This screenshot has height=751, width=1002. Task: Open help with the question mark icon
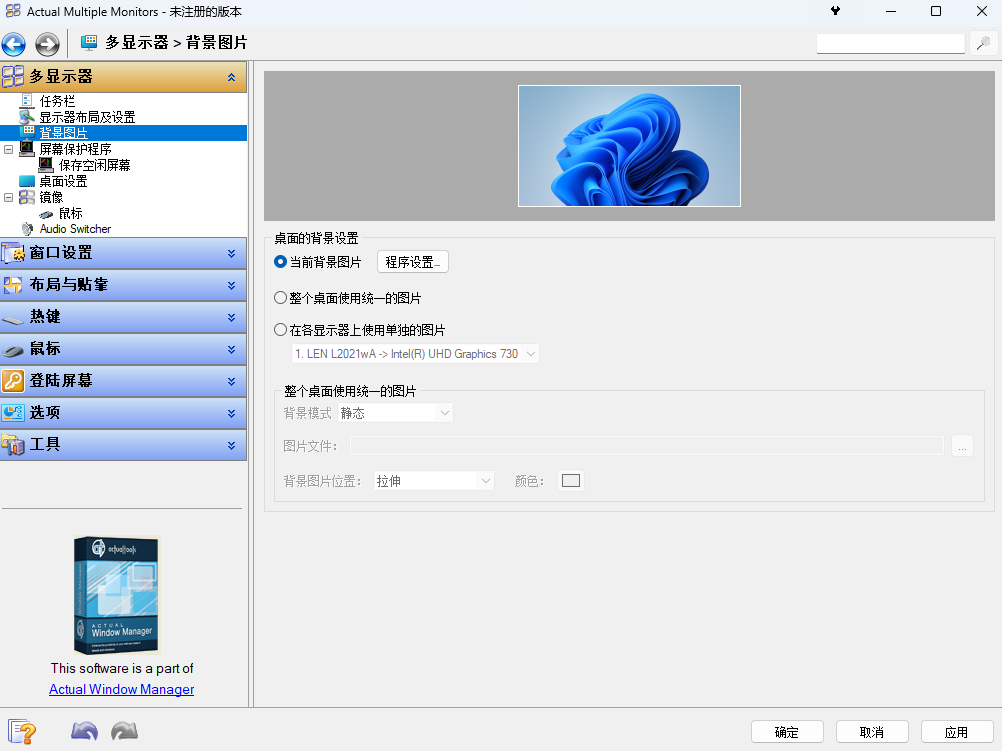[22, 731]
